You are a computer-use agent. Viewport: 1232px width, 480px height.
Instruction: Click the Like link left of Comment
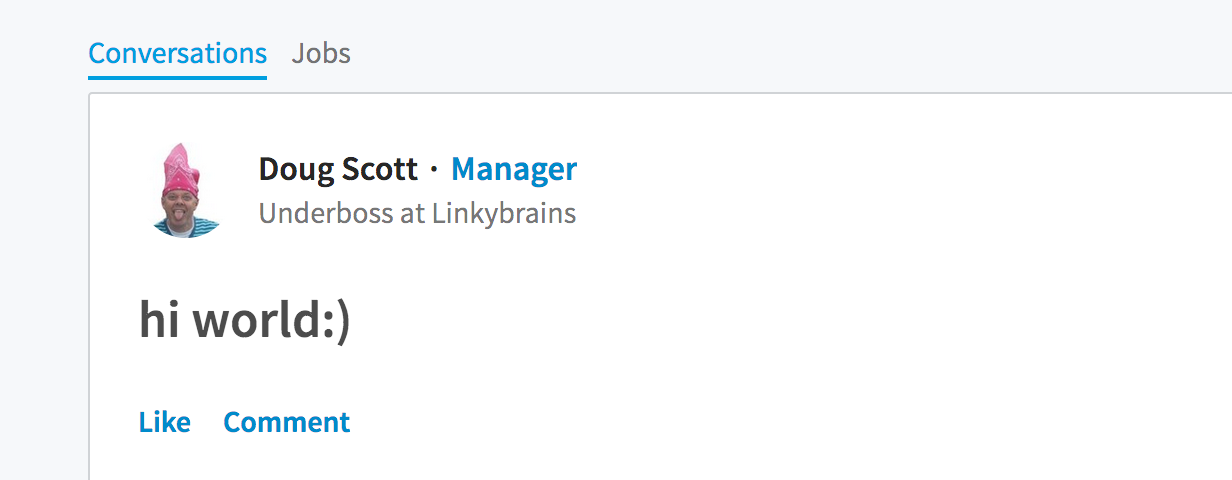click(x=165, y=422)
